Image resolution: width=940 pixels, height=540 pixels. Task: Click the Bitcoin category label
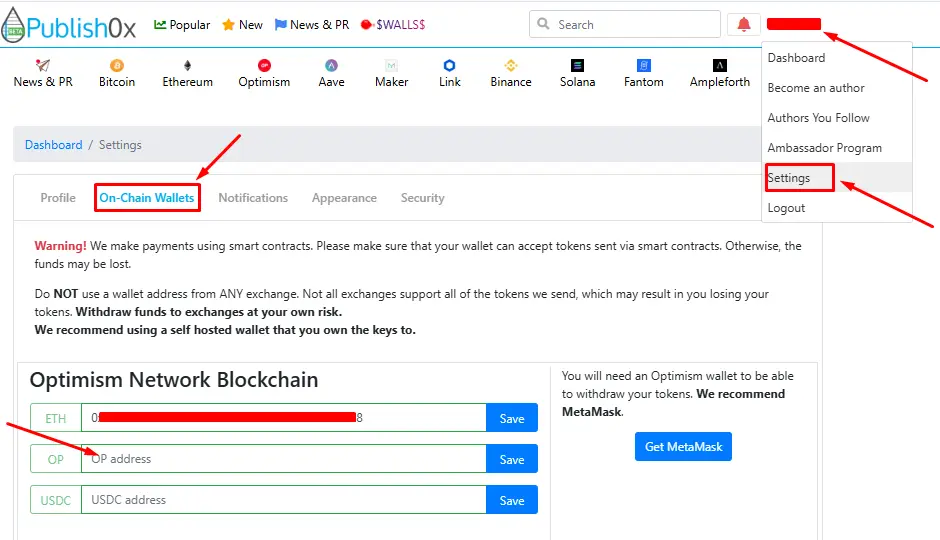coord(117,82)
